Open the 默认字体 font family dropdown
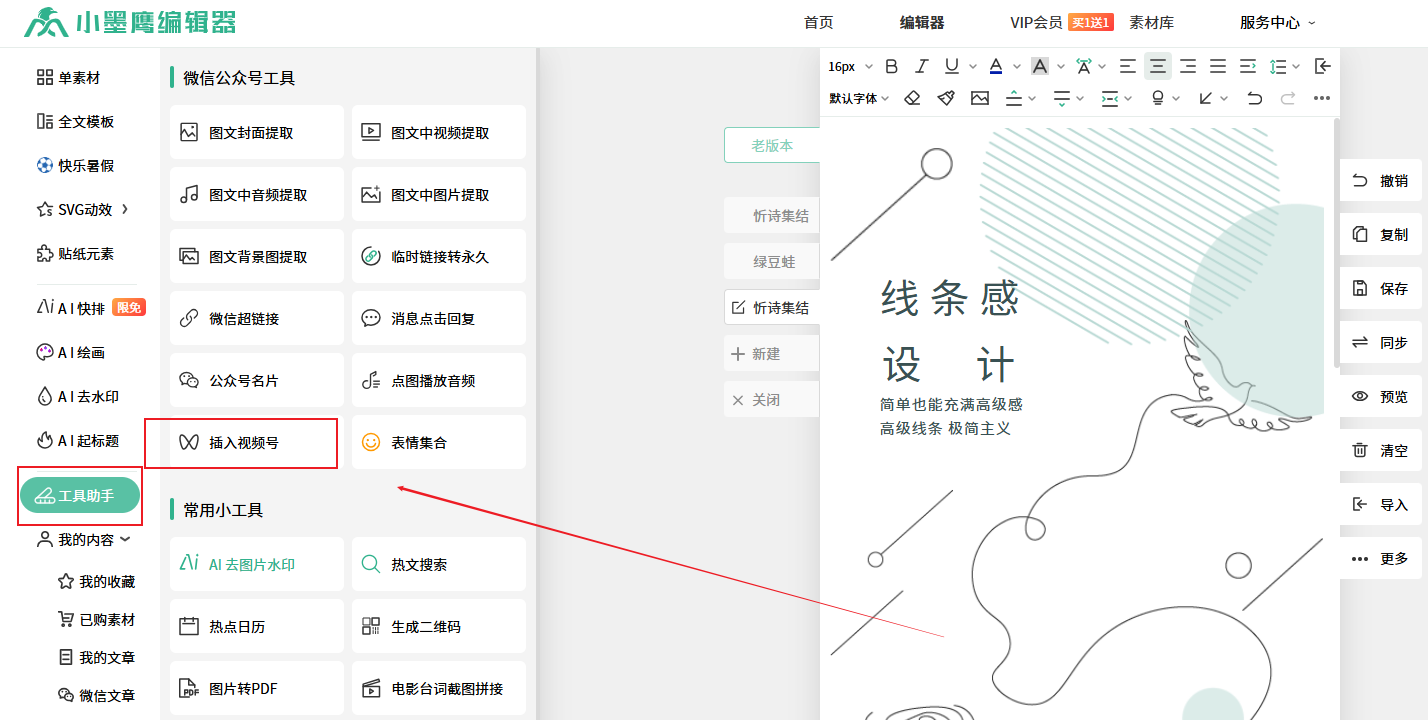 click(x=858, y=98)
